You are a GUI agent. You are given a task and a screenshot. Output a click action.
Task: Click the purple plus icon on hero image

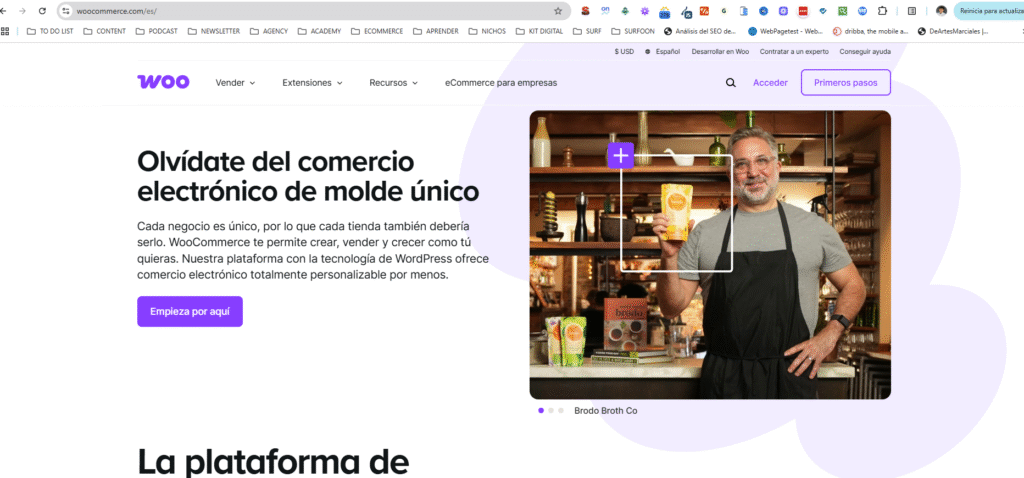pyautogui.click(x=621, y=155)
